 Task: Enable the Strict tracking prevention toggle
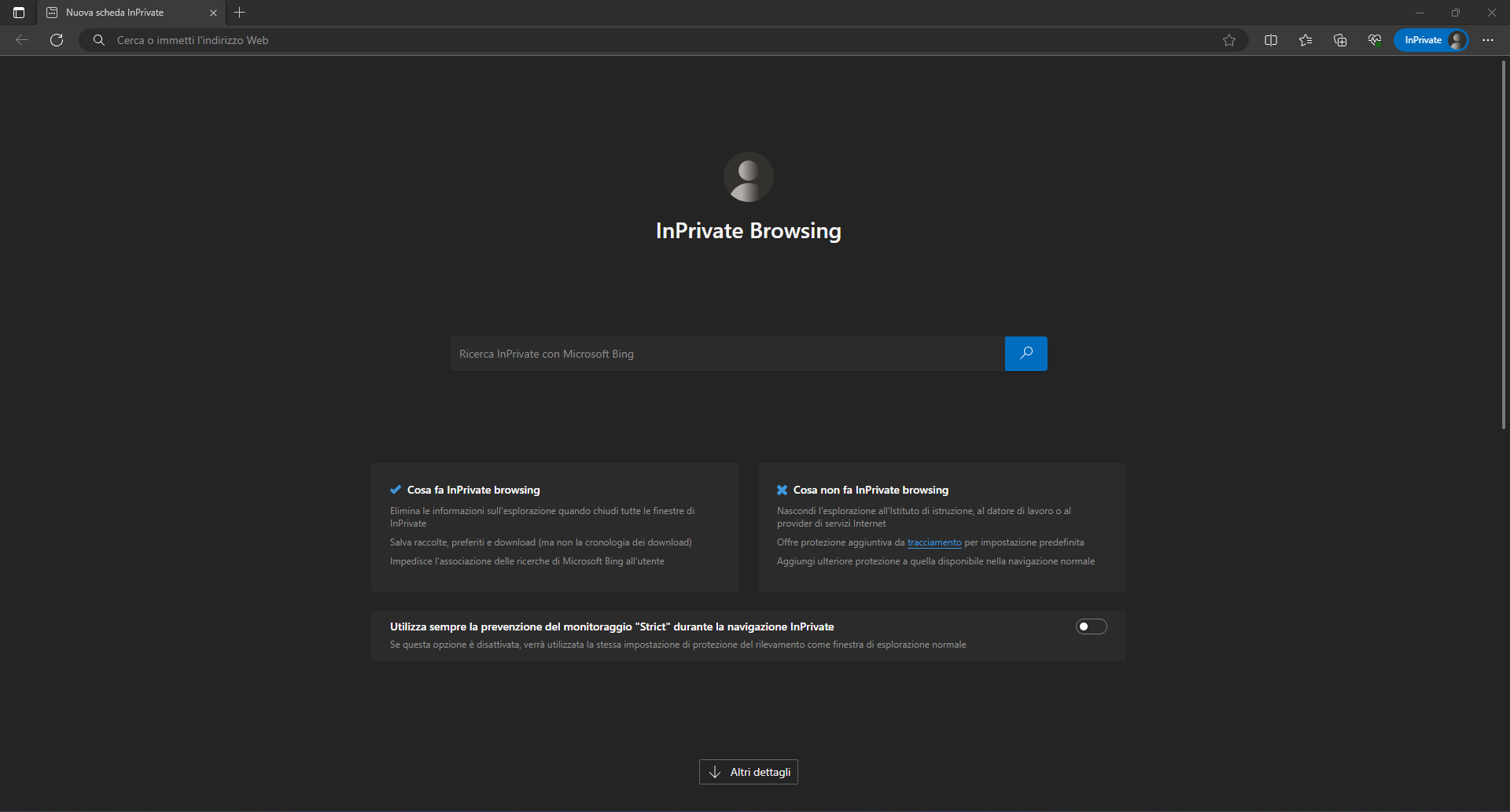click(1091, 626)
